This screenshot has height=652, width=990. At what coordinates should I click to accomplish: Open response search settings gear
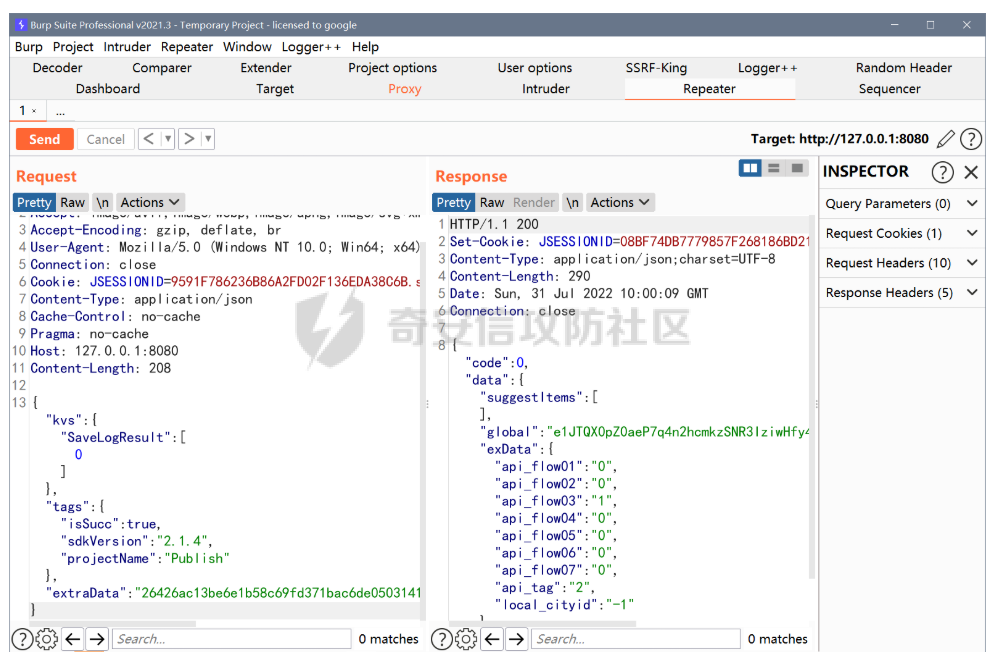(465, 639)
